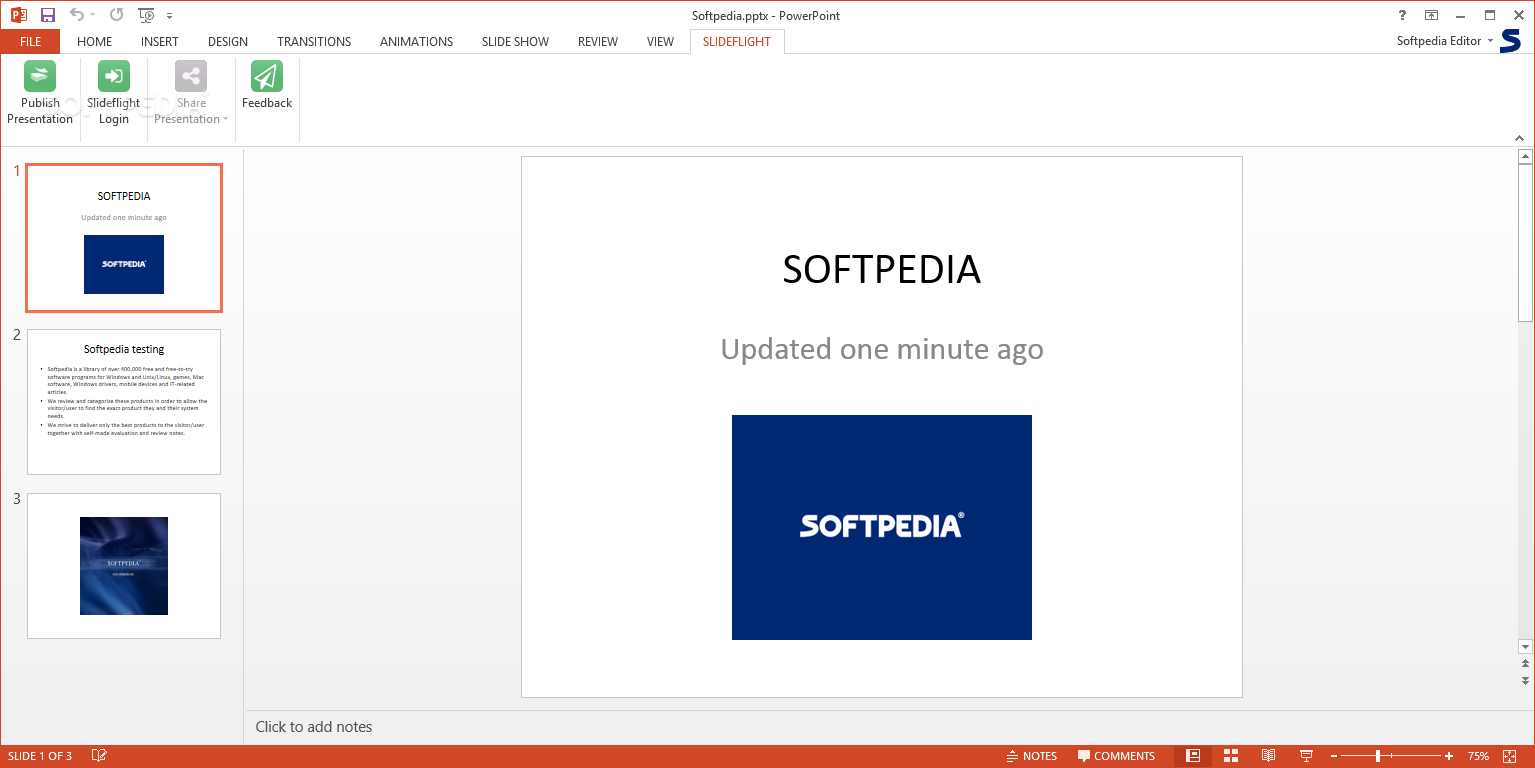The width and height of the screenshot is (1535, 768).
Task: Click the Updated one minute ago subtitle
Action: (882, 349)
